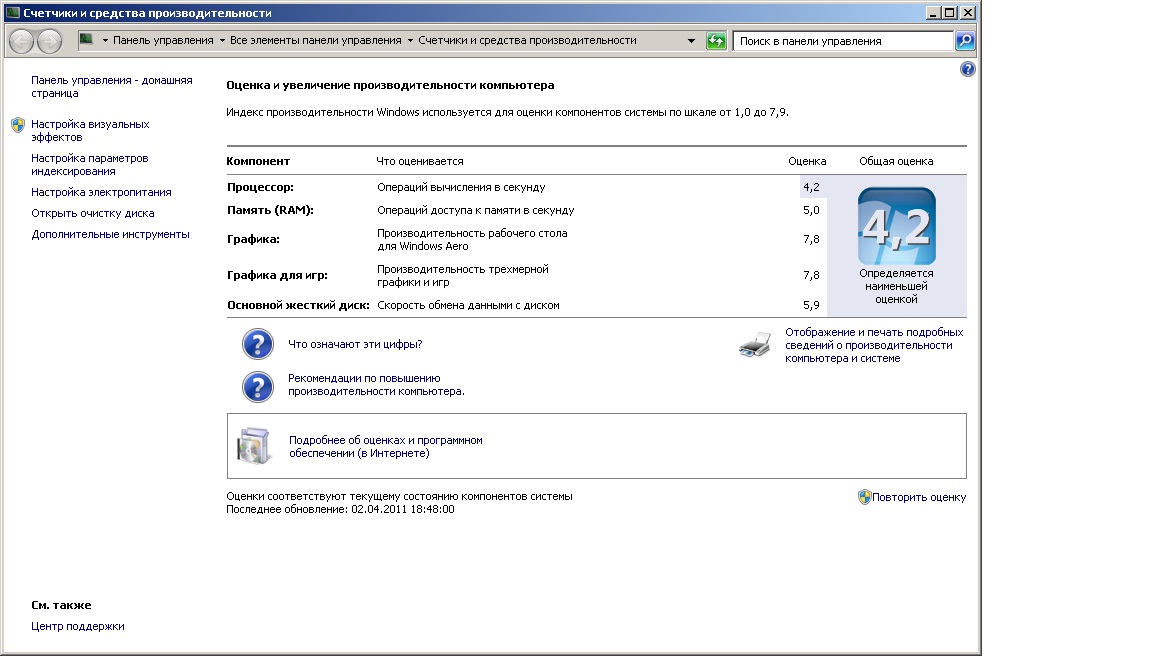Open 'Настройка визуальных эффектов'
Image resolution: width=1152 pixels, height=656 pixels.
(x=90, y=131)
